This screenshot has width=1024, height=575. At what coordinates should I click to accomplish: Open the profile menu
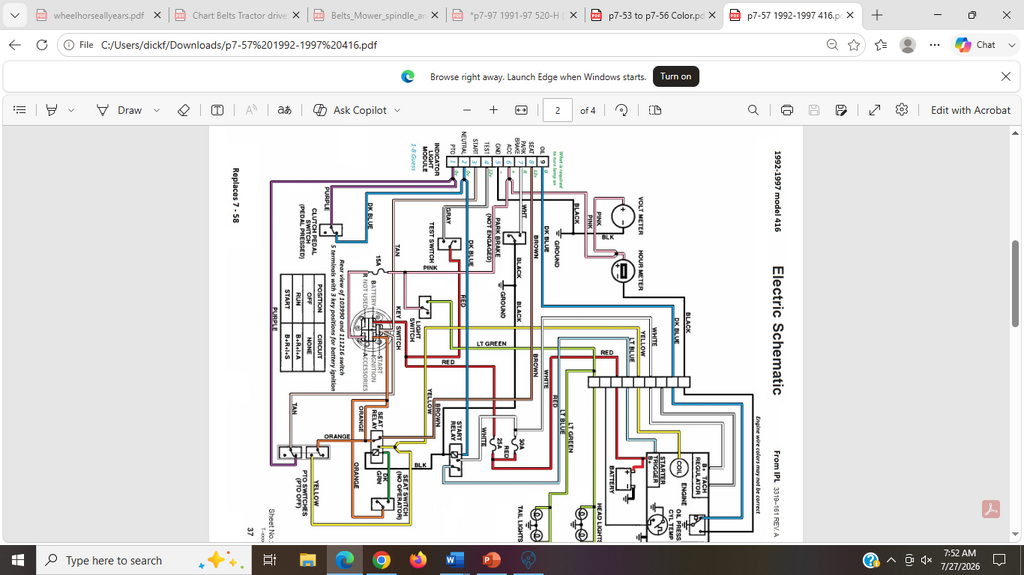pos(908,44)
